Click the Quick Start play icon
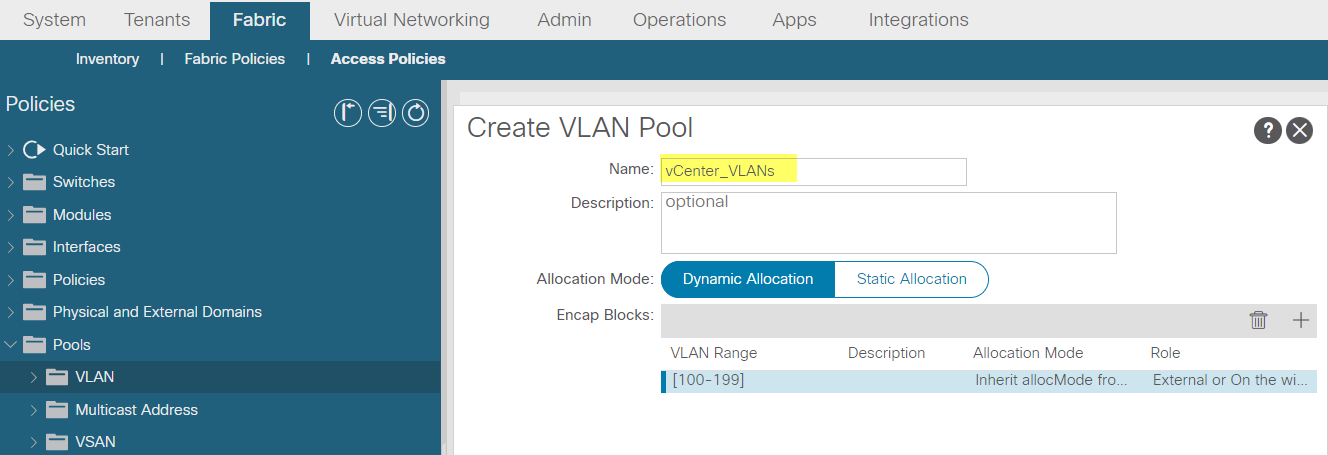Screen dimensions: 1328x455 click(x=34, y=150)
